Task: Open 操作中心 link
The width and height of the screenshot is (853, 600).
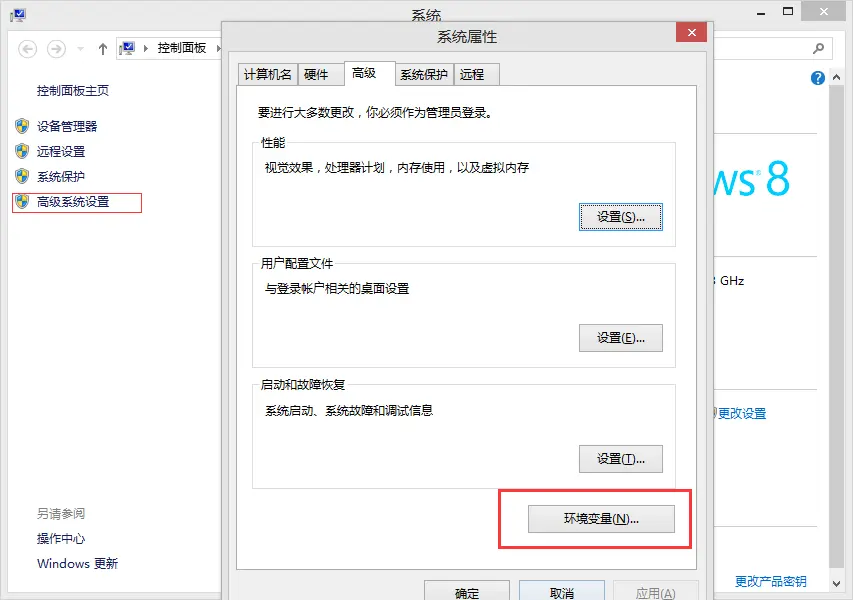Action: pyautogui.click(x=61, y=539)
